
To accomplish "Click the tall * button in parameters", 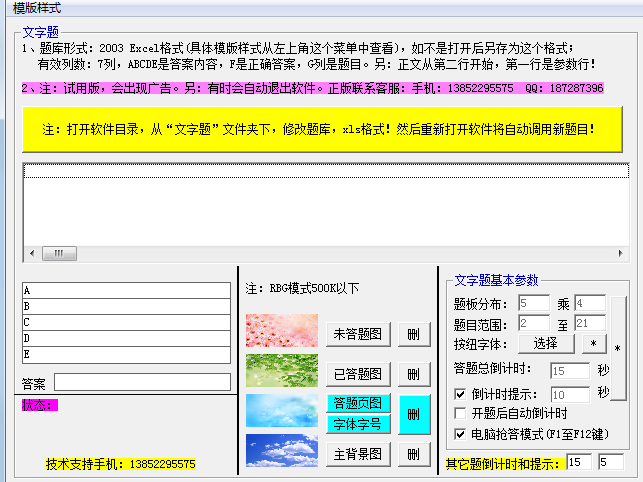I will (x=618, y=348).
